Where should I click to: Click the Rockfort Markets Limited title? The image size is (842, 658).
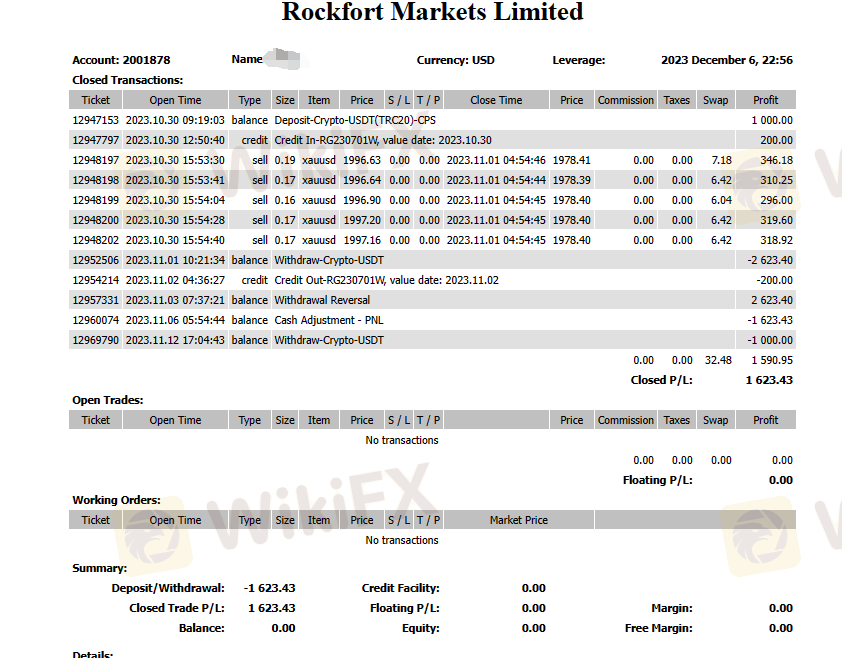432,11
